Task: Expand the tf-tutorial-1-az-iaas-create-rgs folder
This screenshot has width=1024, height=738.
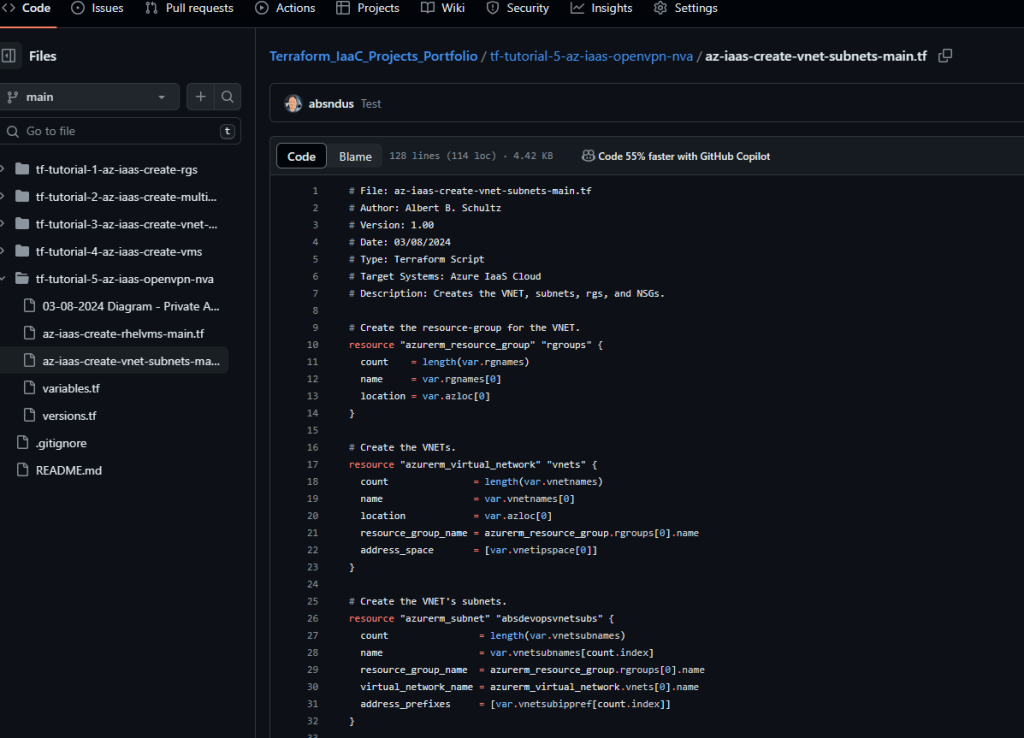Action: click(4, 169)
